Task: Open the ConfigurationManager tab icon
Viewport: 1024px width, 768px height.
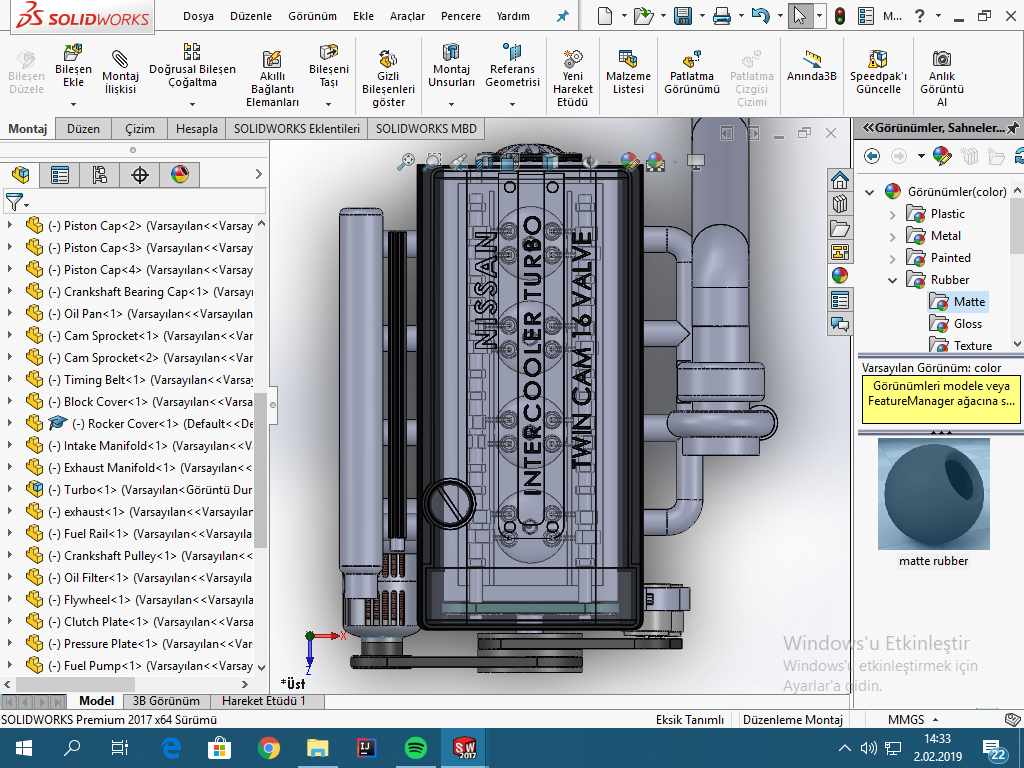Action: point(99,175)
